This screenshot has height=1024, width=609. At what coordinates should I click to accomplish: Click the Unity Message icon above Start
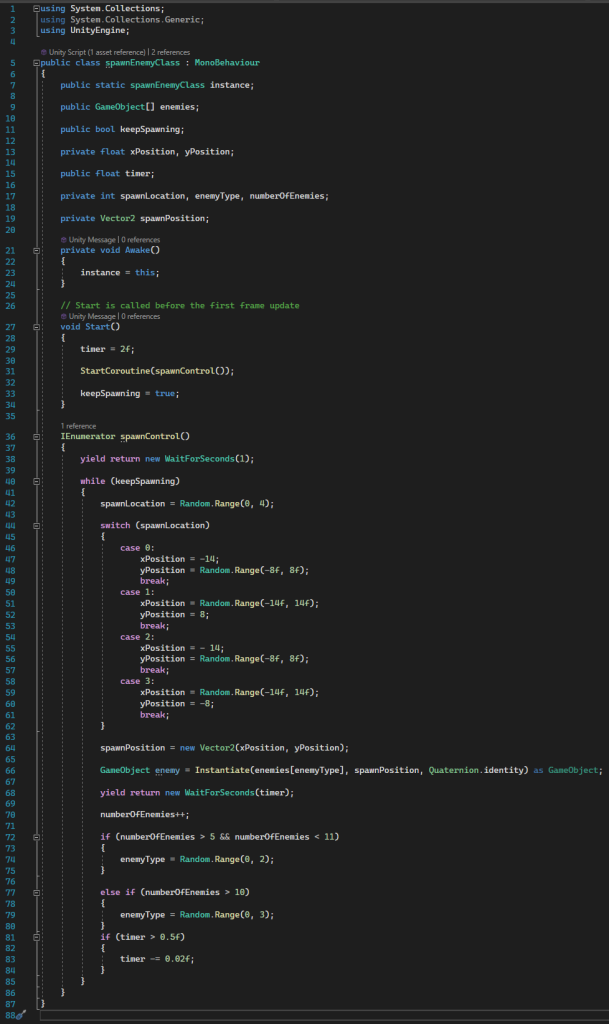(63, 316)
